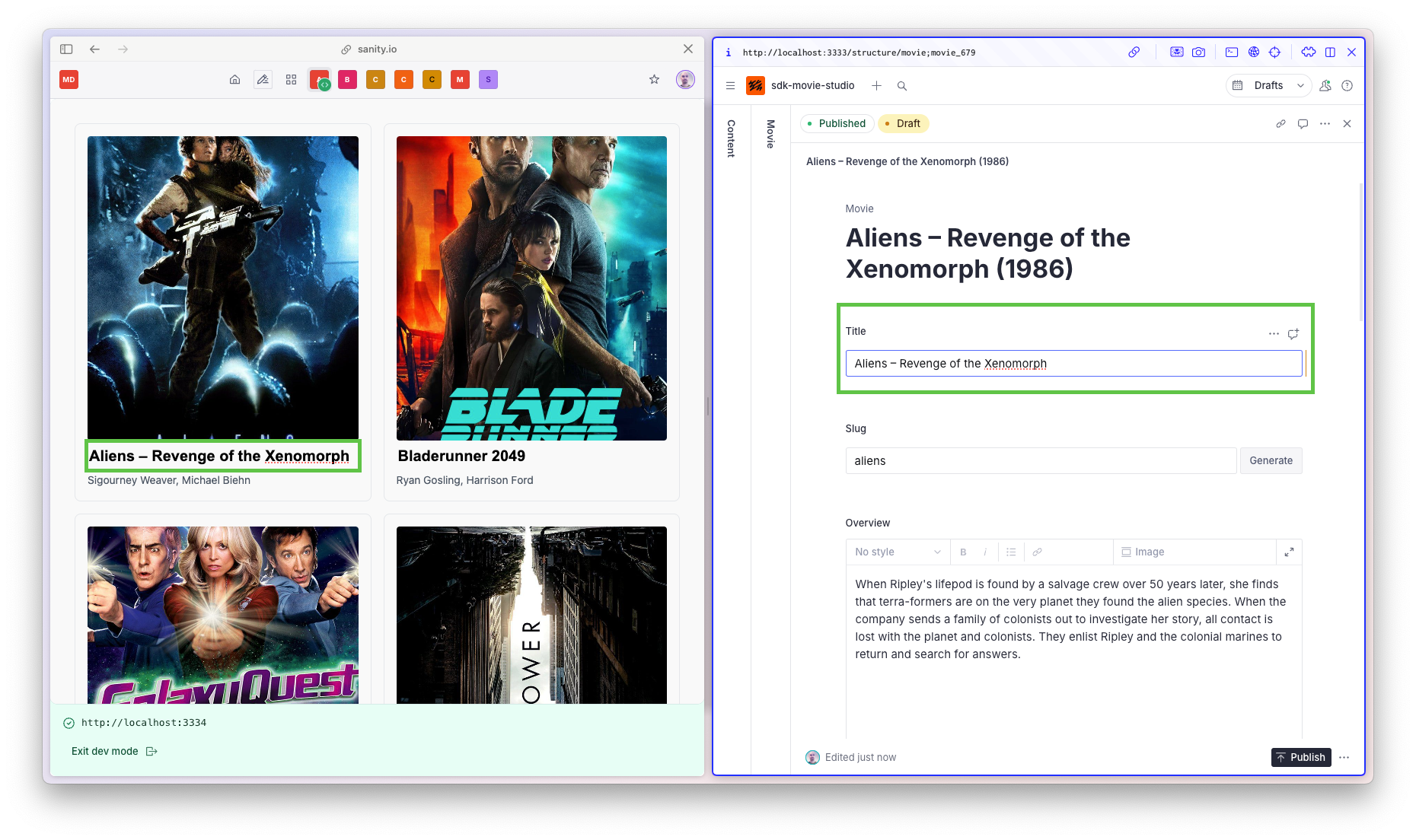Take a screenshot with the camera icon
Viewport: 1416px width, 840px height.
point(1198,52)
